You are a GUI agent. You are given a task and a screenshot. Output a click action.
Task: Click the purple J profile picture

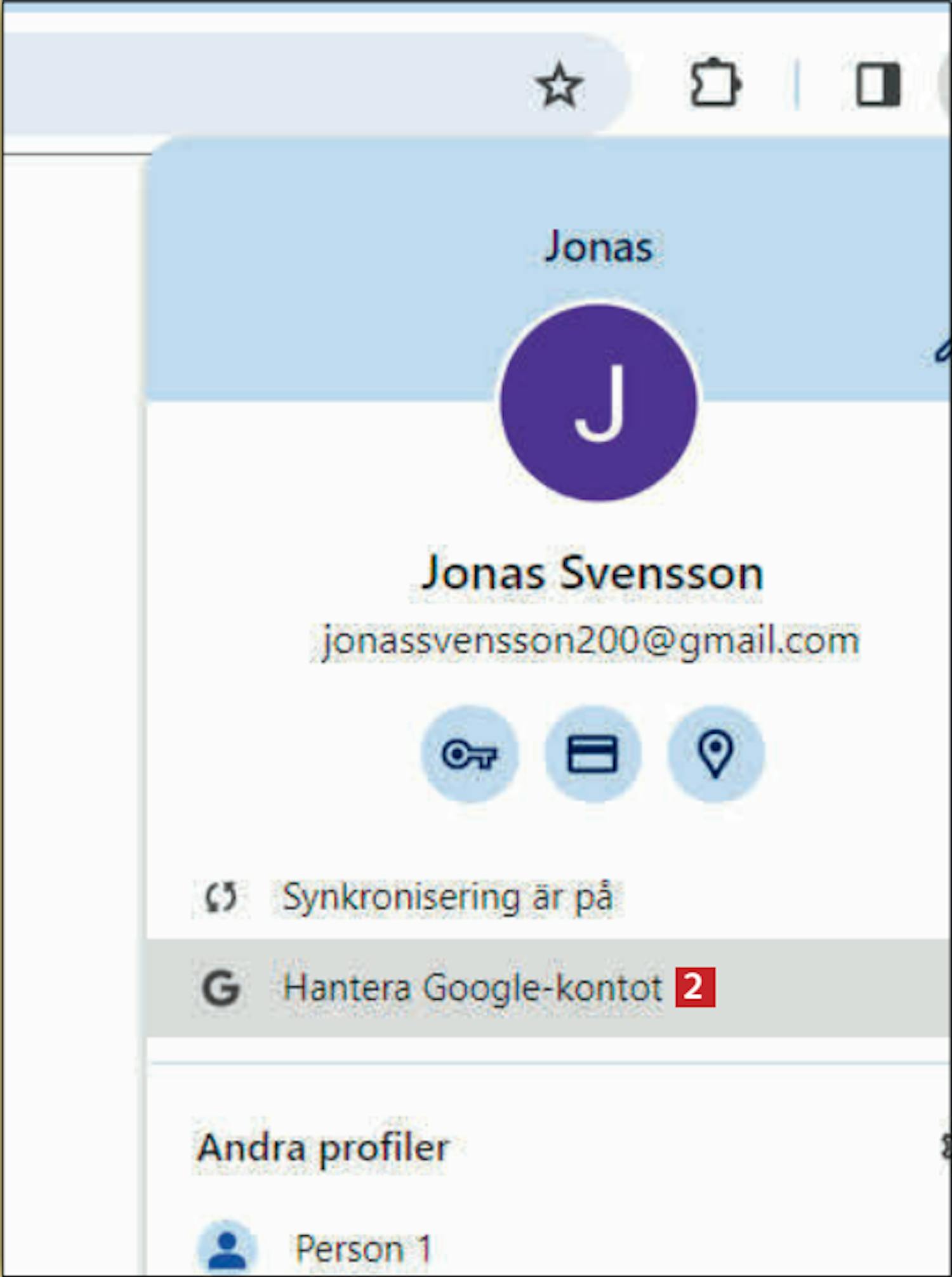[x=598, y=402]
